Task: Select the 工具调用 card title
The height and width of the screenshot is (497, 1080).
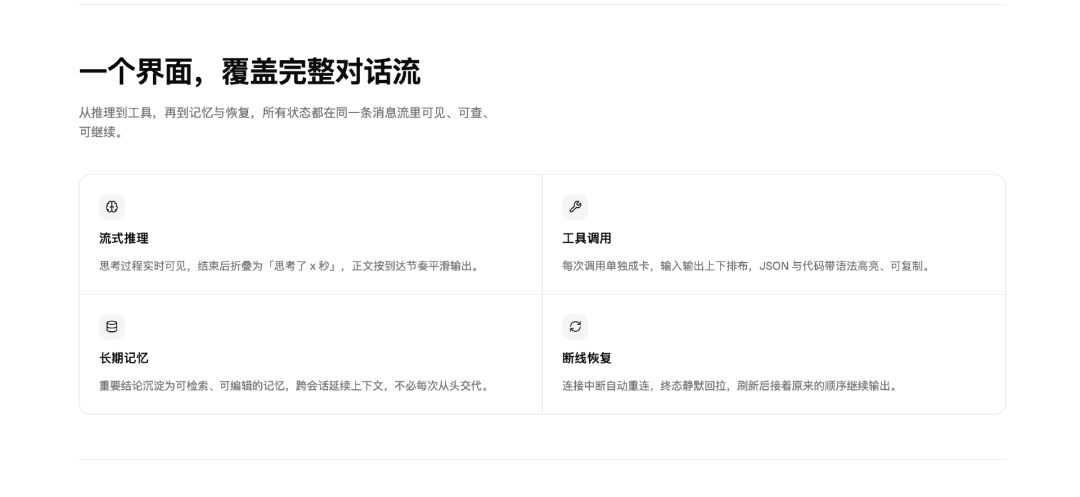Action: (587, 238)
